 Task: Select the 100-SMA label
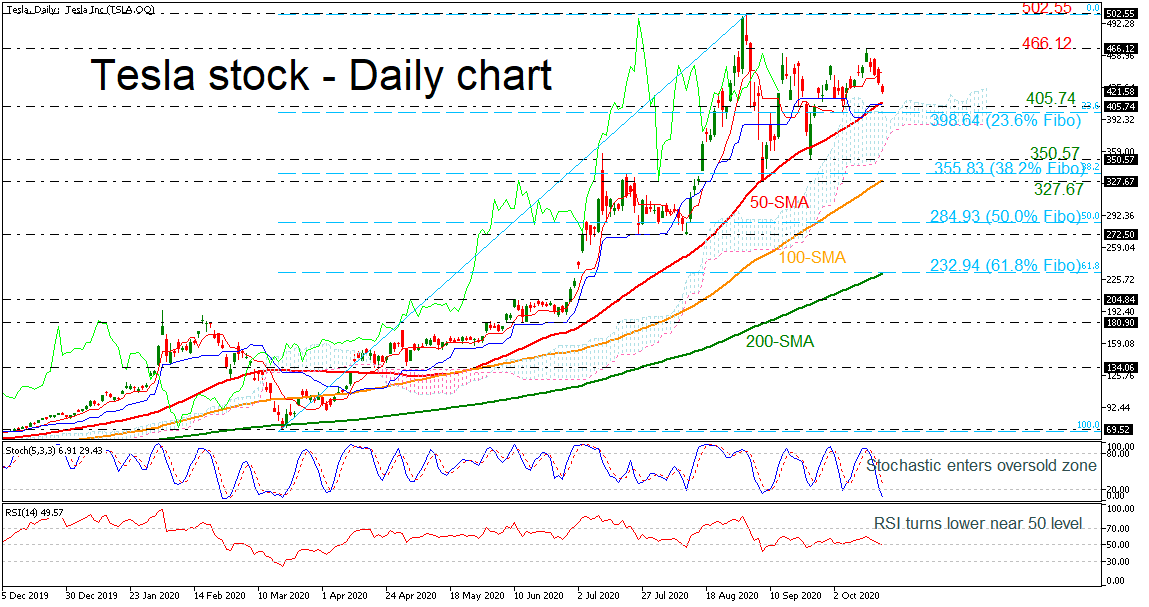pos(812,257)
